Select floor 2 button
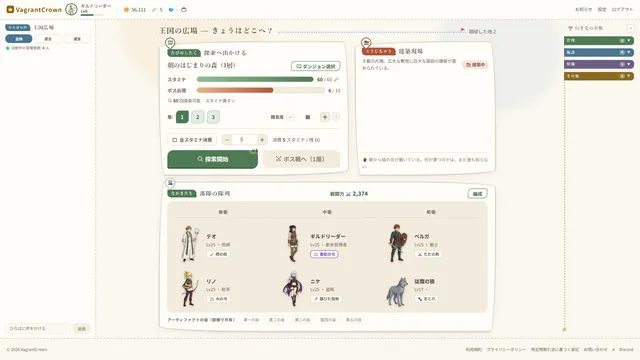Viewport: 640px width, 360px height. [x=198, y=117]
